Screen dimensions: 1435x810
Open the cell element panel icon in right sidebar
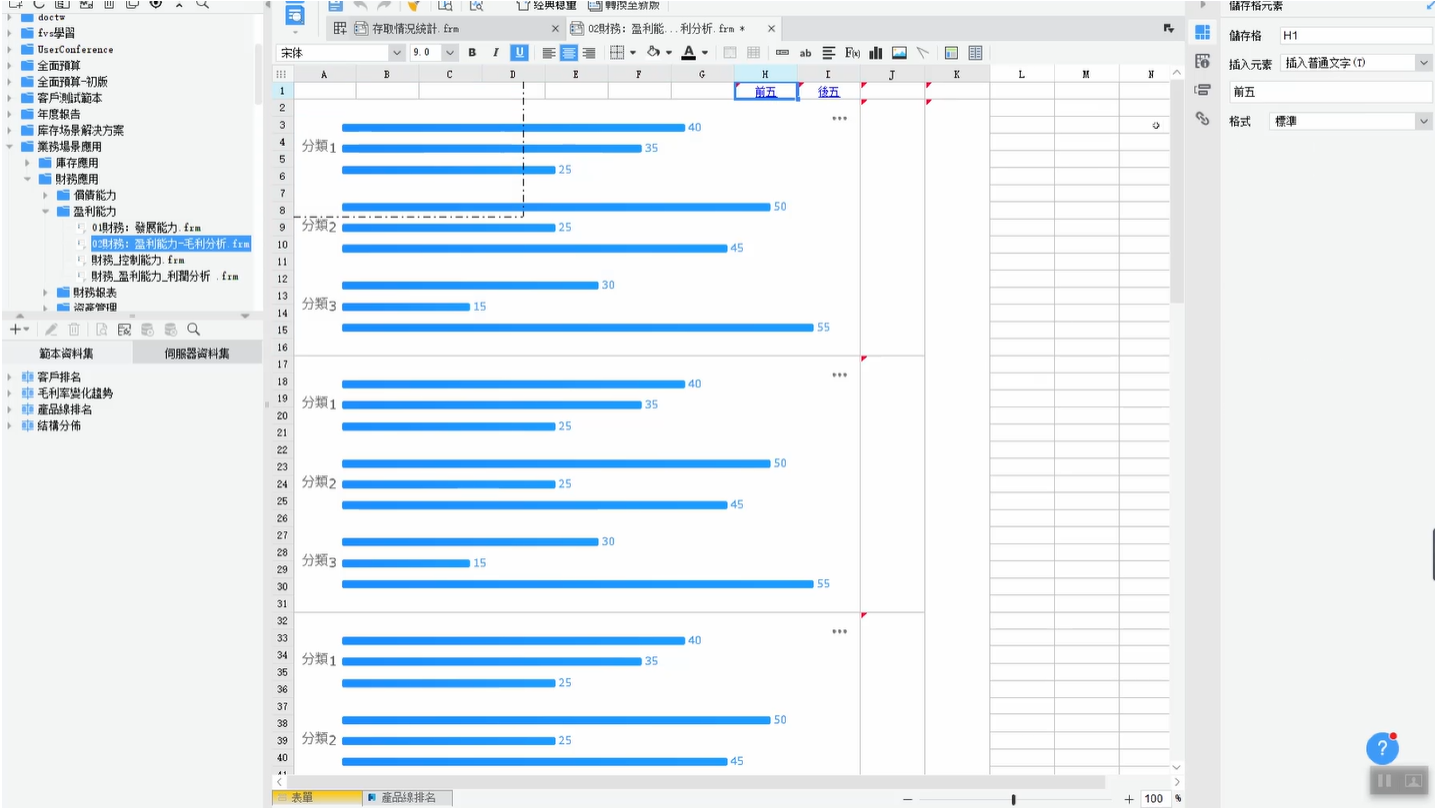(x=1202, y=33)
